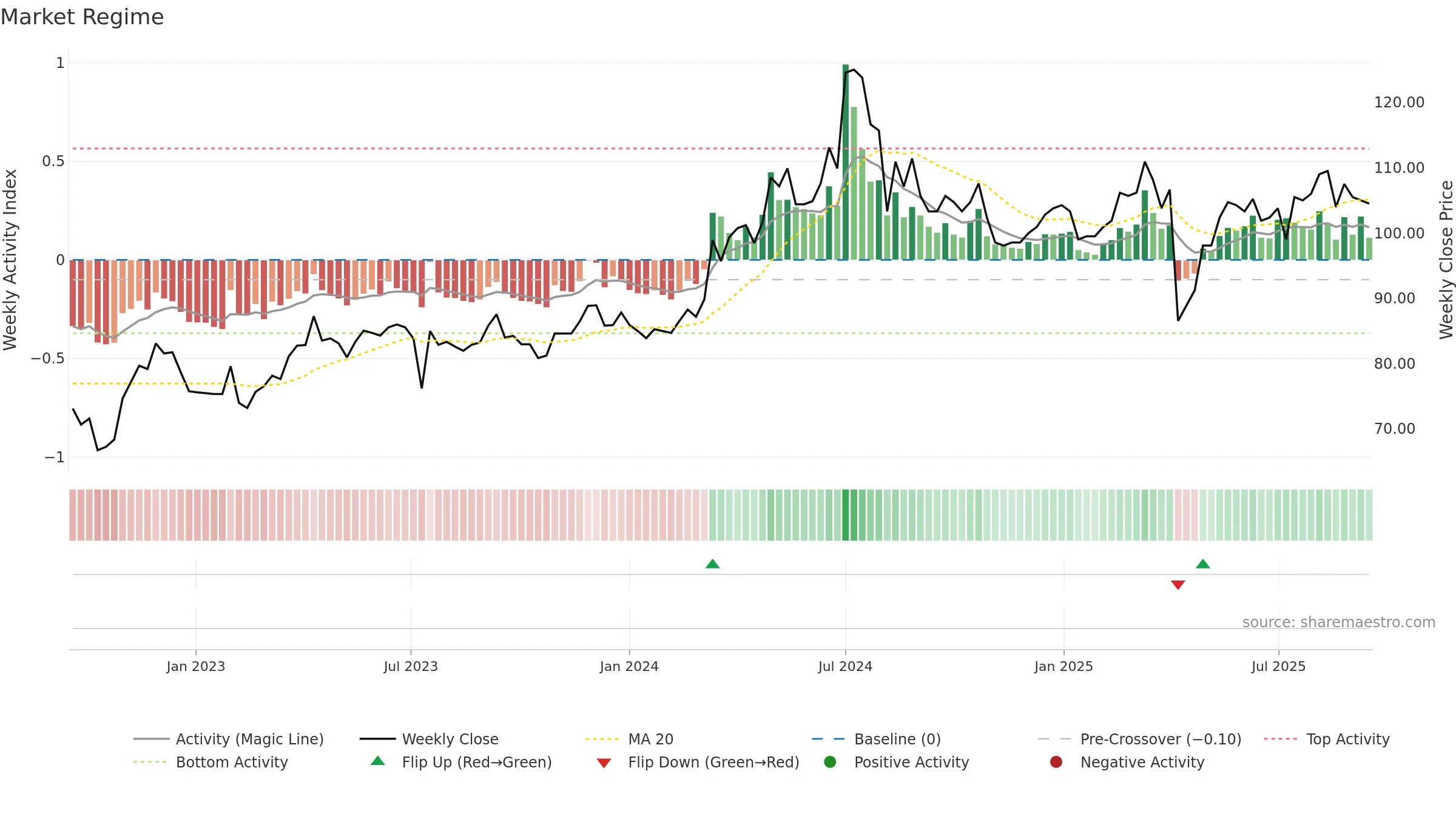Click the Weekly Activity Index axis title

(10, 260)
